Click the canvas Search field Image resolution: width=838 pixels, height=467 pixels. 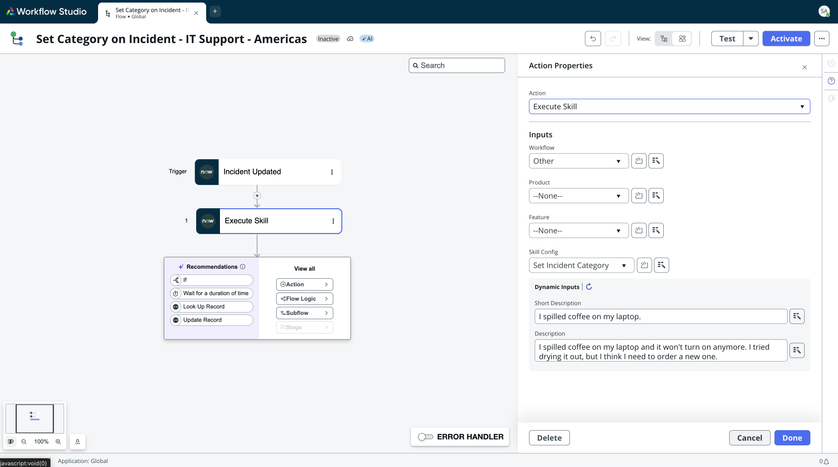coord(457,65)
